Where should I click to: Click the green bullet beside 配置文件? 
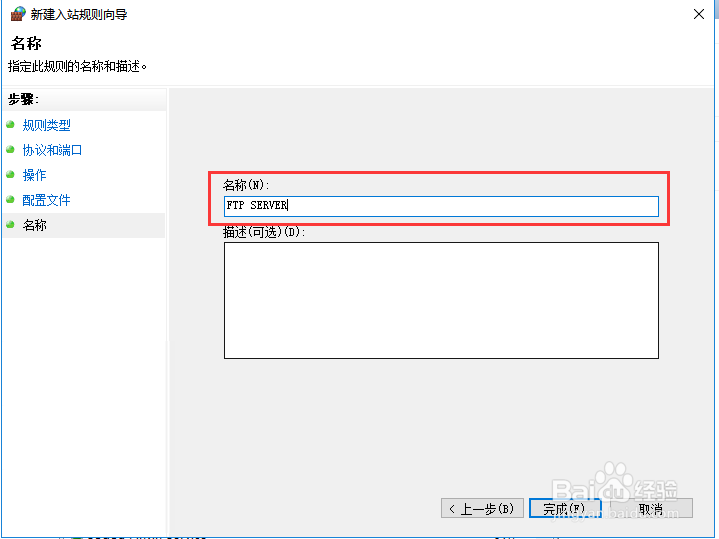coord(11,199)
